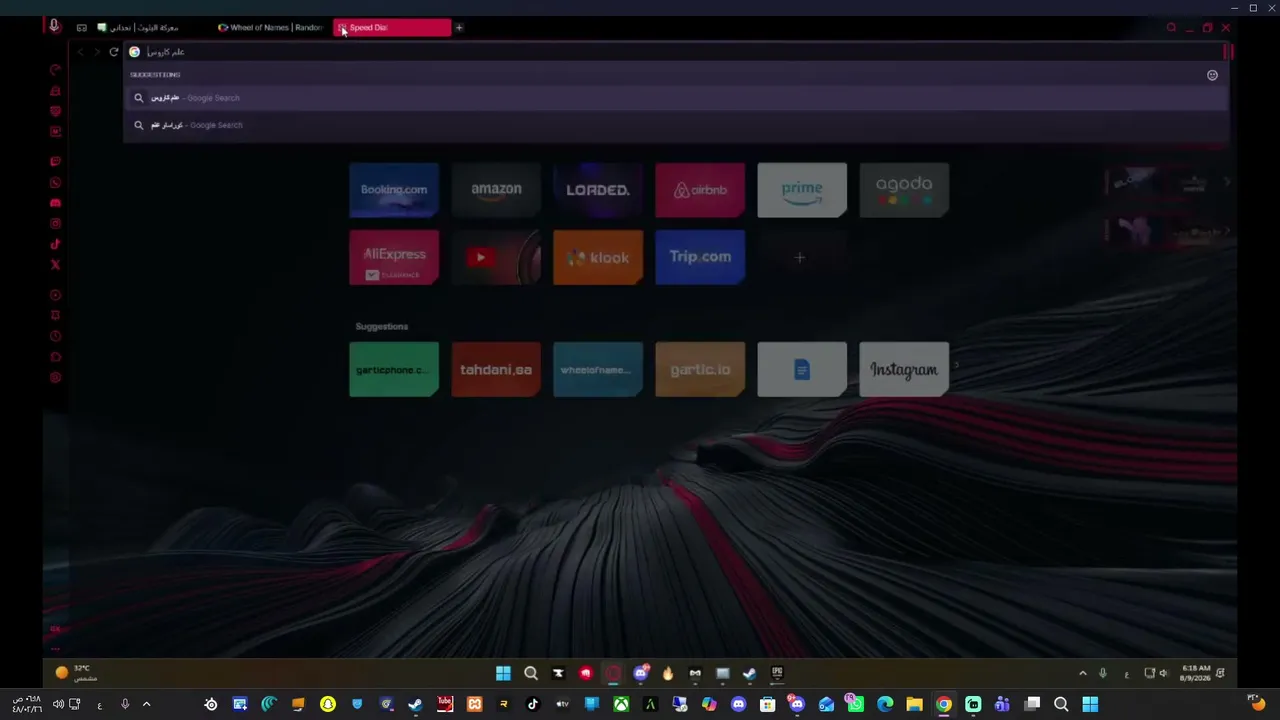The image size is (1280, 720).
Task: Open the Loaded speed dial tile
Action: pyautogui.click(x=598, y=190)
